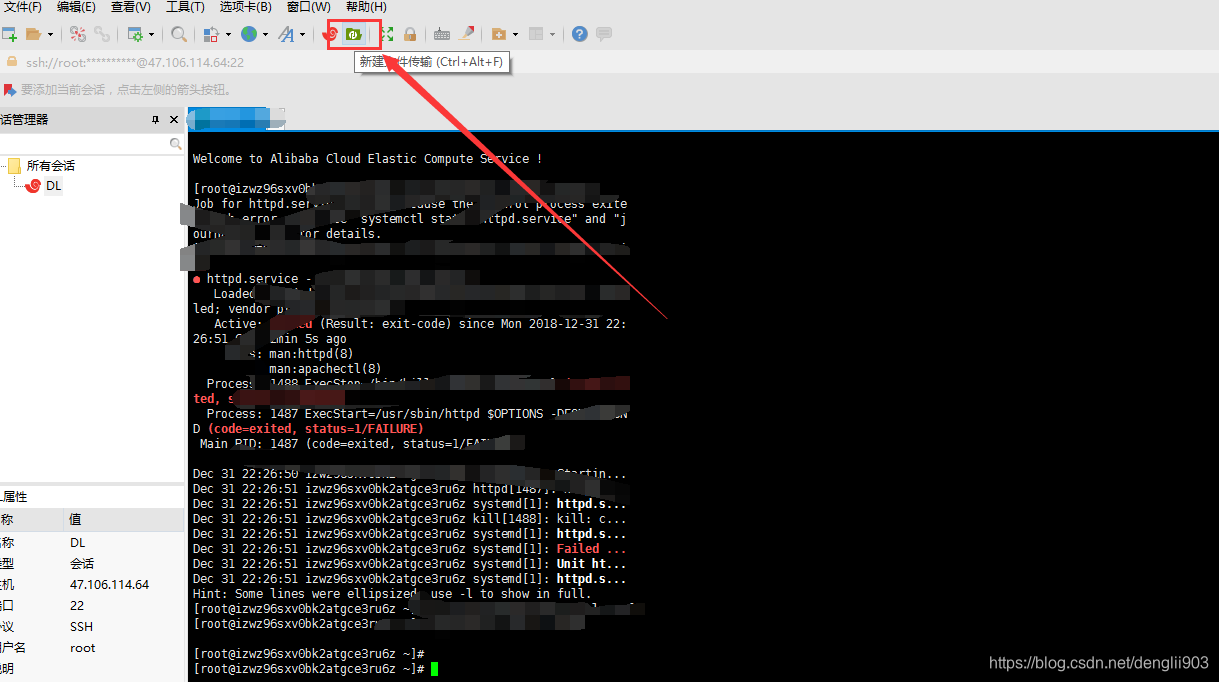The width and height of the screenshot is (1219, 682).
Task: Select the 所有会话 folder in tree
Action: pyautogui.click(x=50, y=166)
